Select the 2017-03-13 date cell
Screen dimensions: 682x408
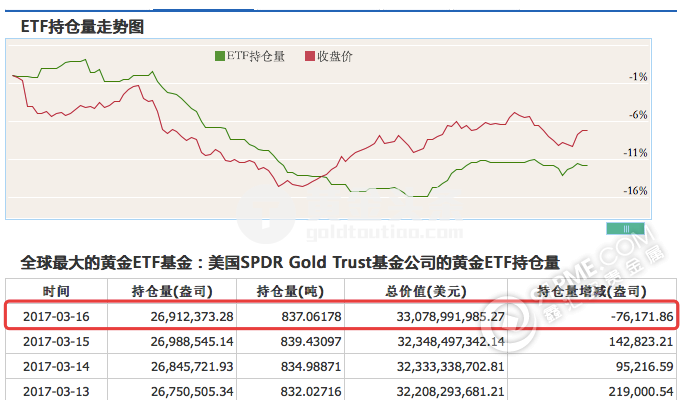coord(56,391)
